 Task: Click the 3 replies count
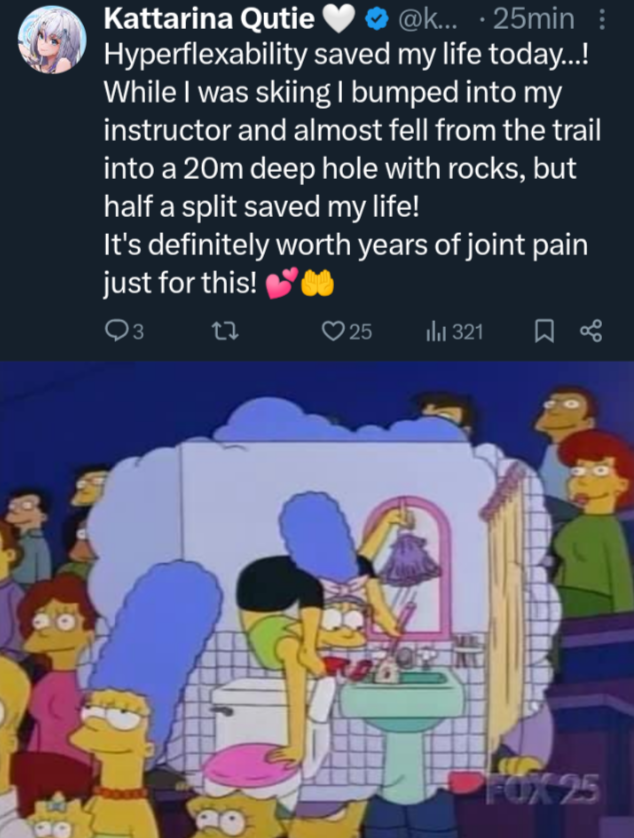[x=138, y=332]
